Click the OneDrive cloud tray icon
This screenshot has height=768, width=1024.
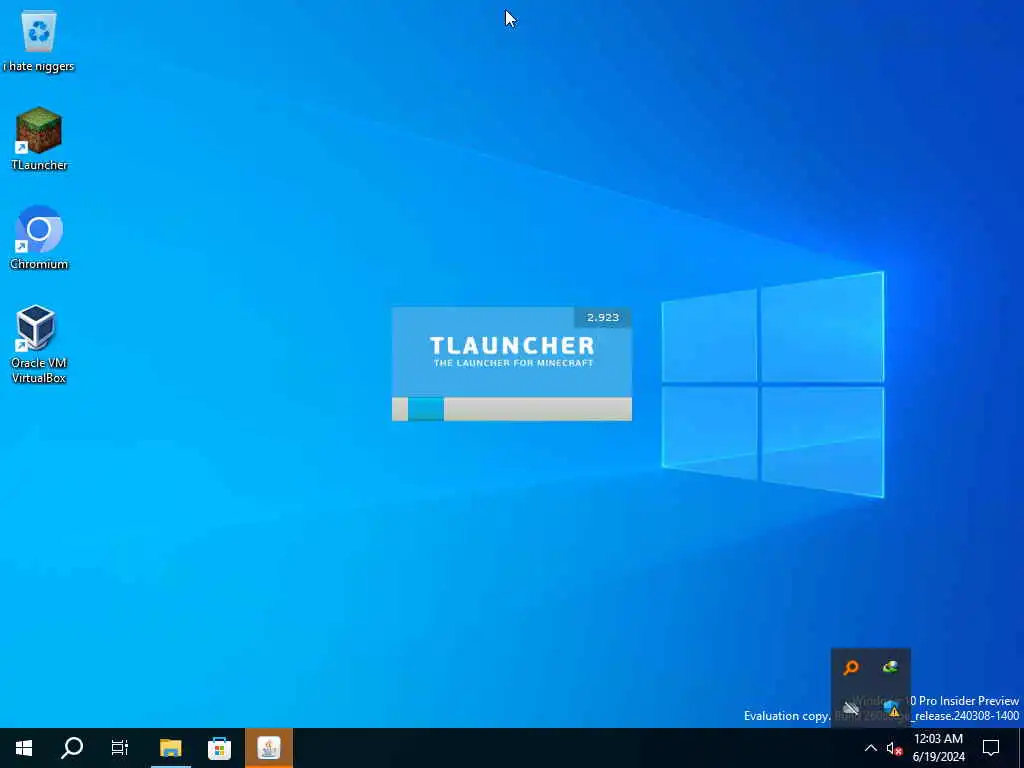pos(851,707)
